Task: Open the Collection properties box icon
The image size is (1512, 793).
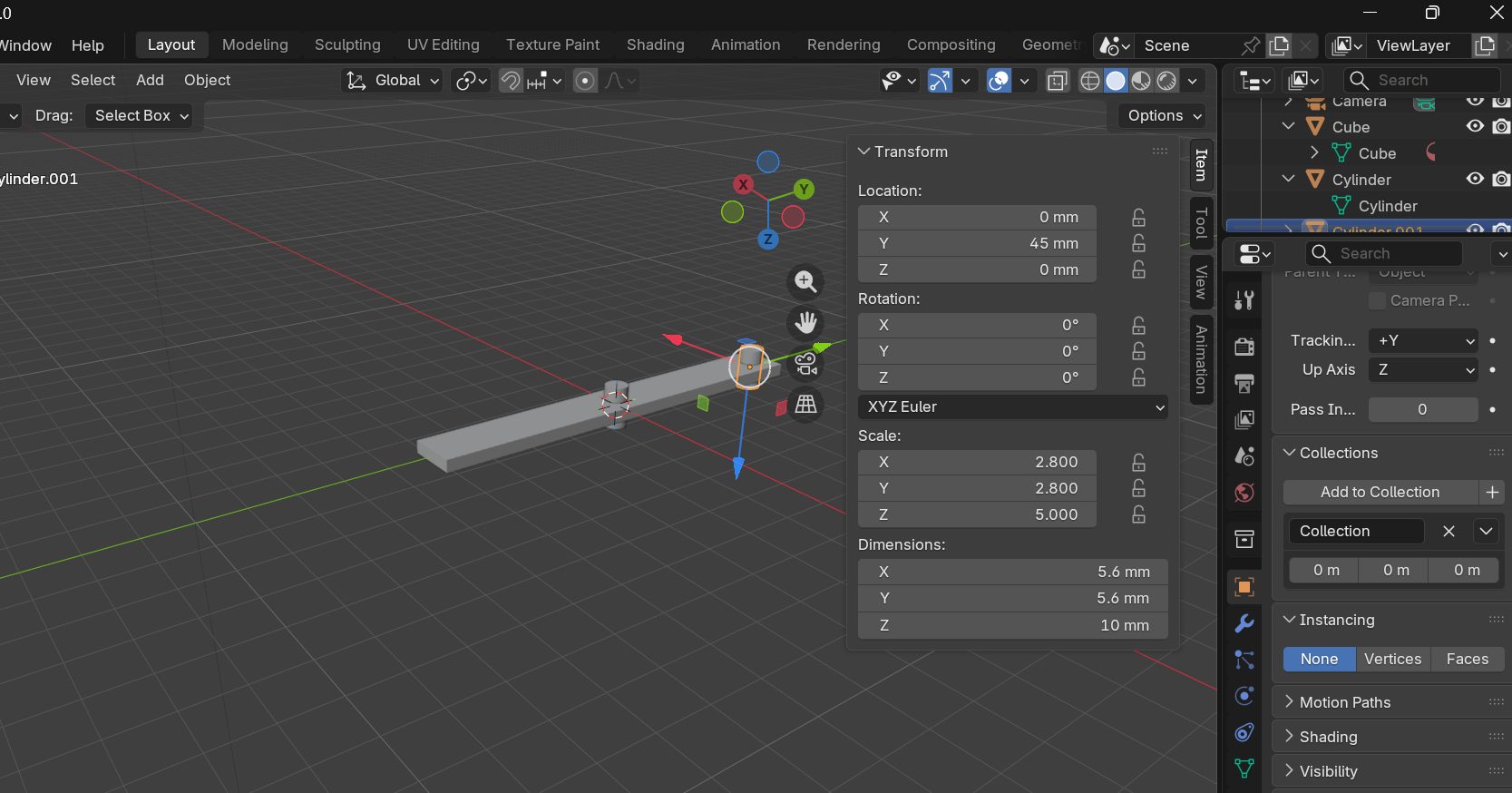Action: [1244, 539]
